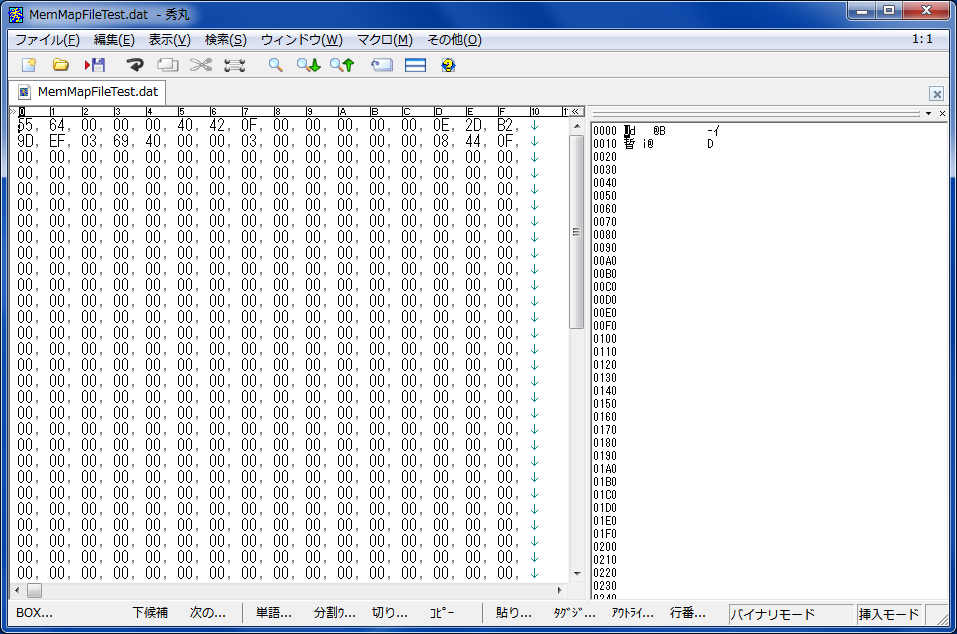Click the Copy icon in toolbar
Viewport: 957px width, 634px height.
[167, 65]
